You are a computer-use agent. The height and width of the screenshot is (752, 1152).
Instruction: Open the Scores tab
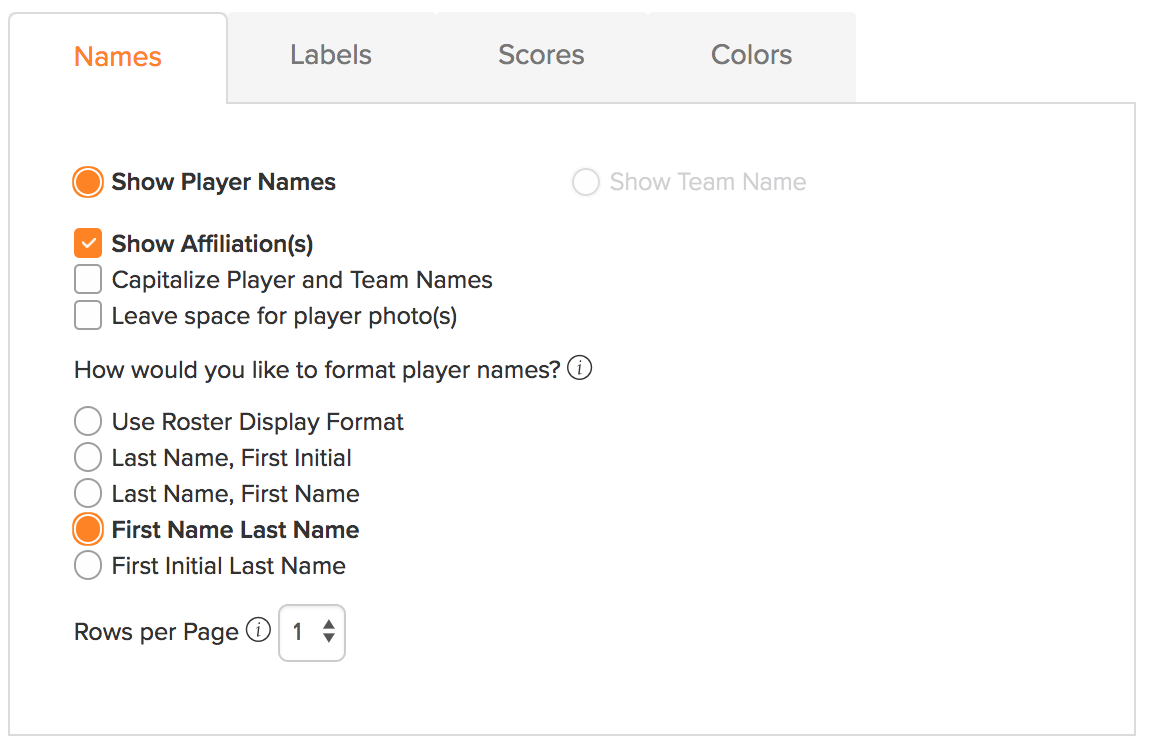tap(541, 55)
